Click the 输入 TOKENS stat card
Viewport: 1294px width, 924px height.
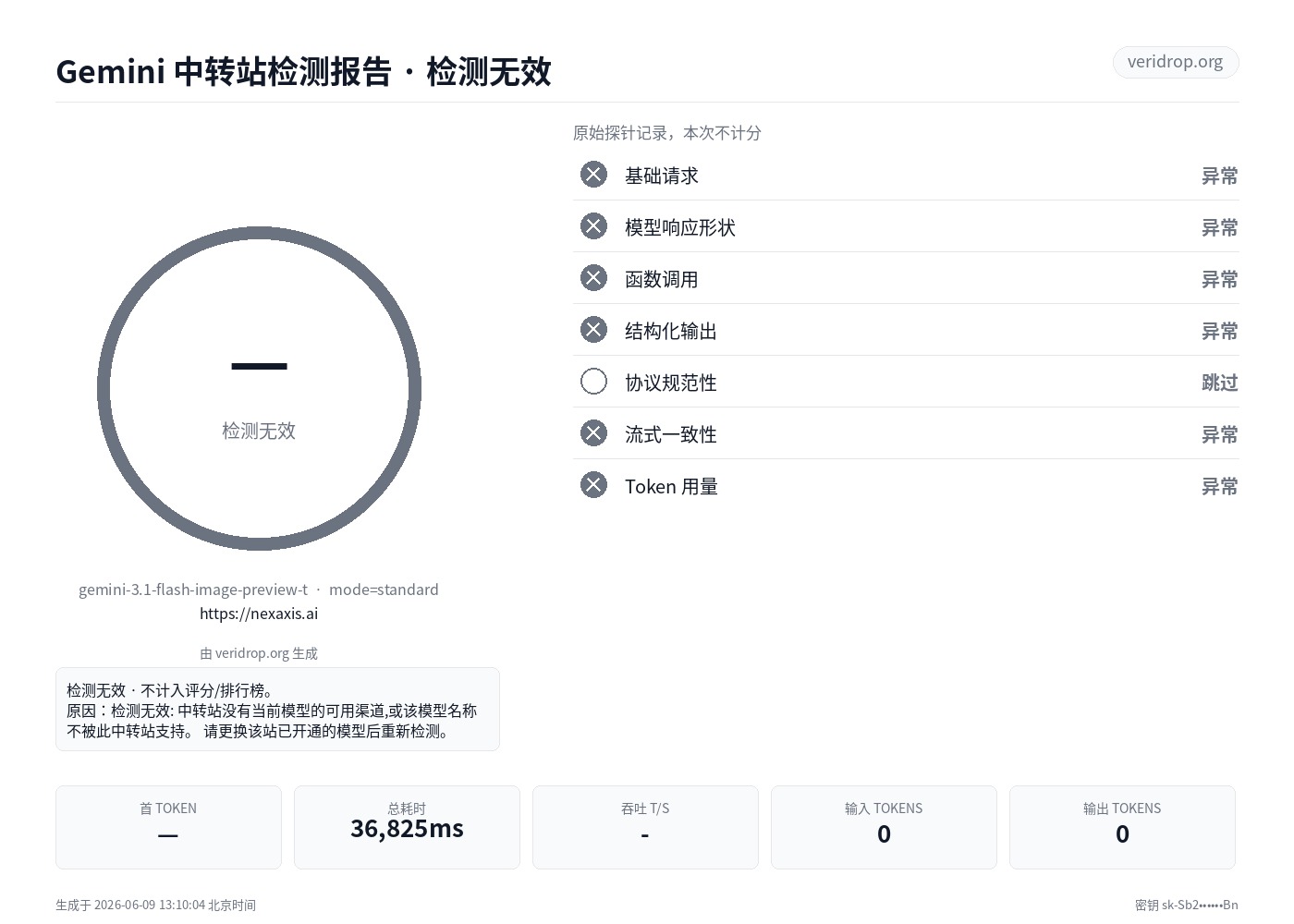pyautogui.click(x=884, y=827)
